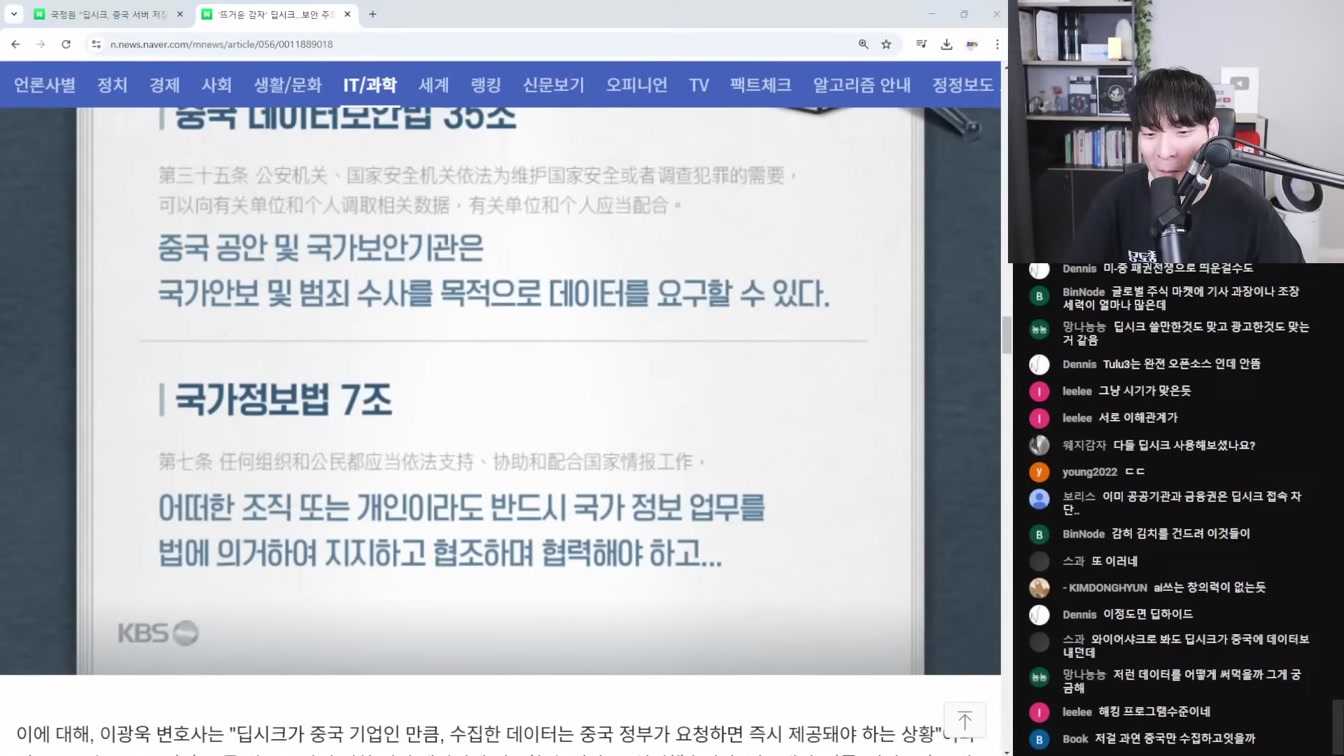Click BinNode's avatar beside '글로벌 주식 마켓에' message
This screenshot has height=756, width=1344.
click(1040, 297)
